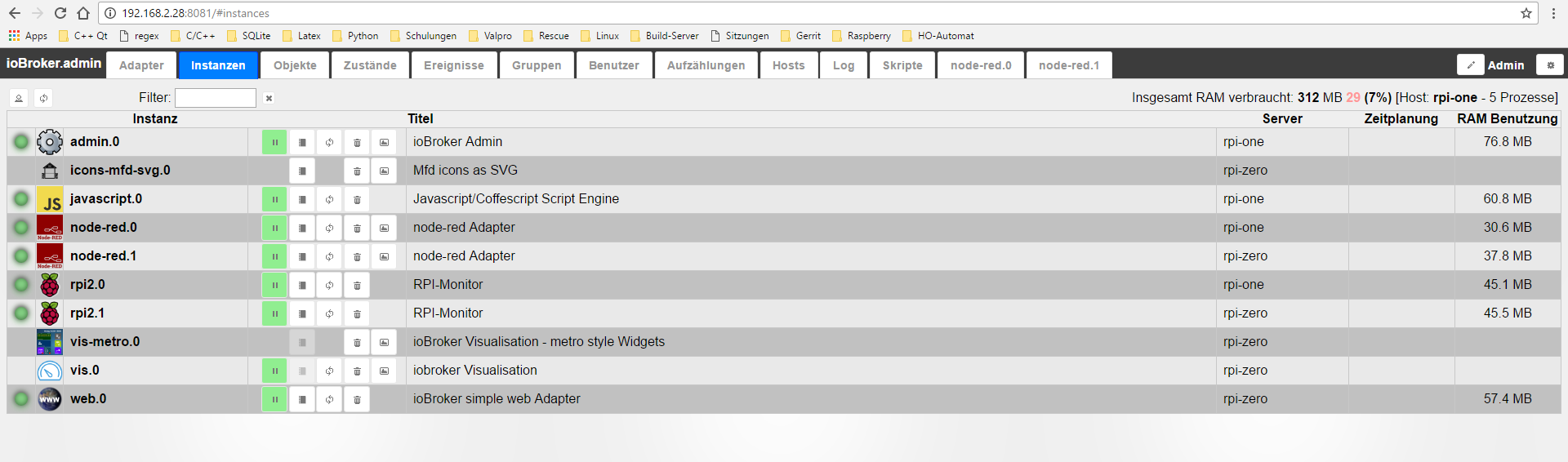
Task: Pause the rpi2.1 instance
Action: (x=274, y=313)
